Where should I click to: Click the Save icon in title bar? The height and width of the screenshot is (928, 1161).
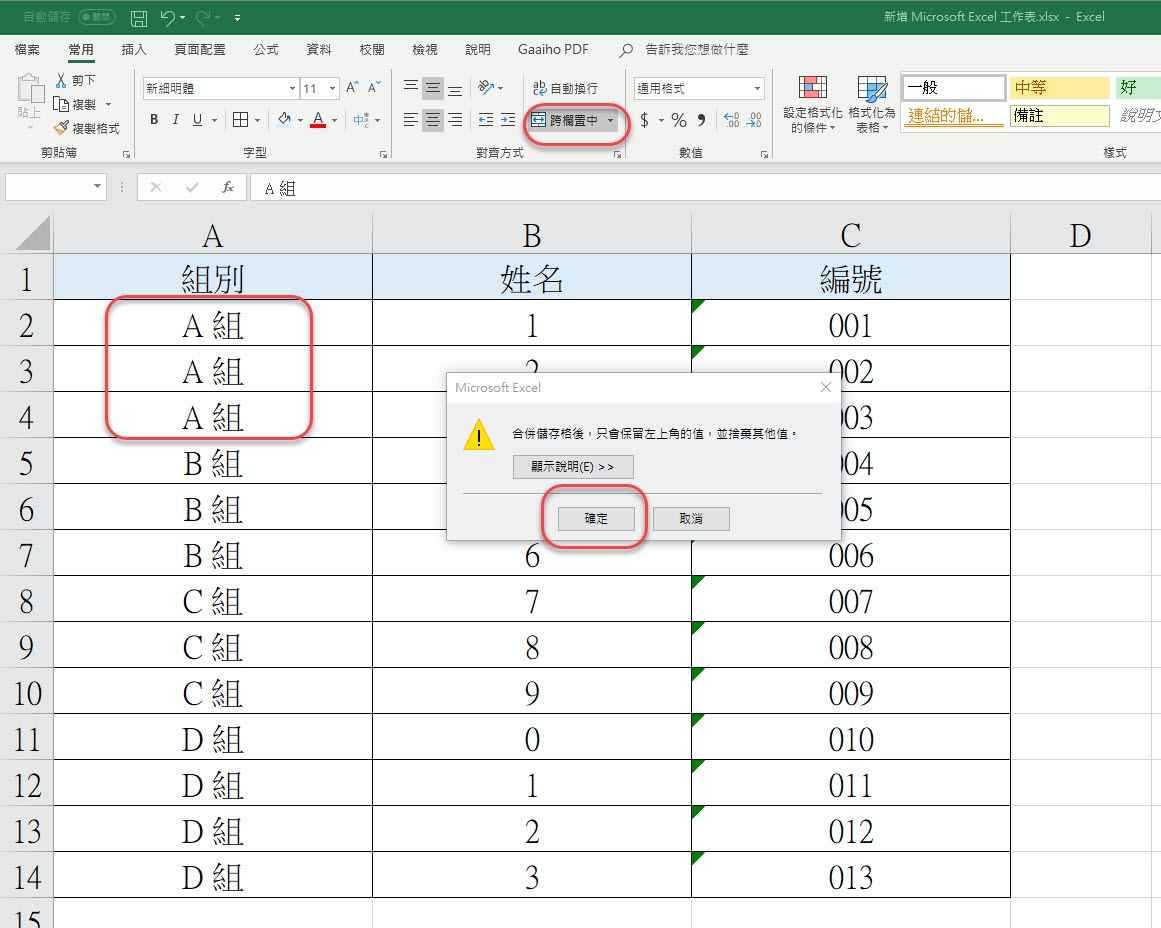tap(139, 18)
